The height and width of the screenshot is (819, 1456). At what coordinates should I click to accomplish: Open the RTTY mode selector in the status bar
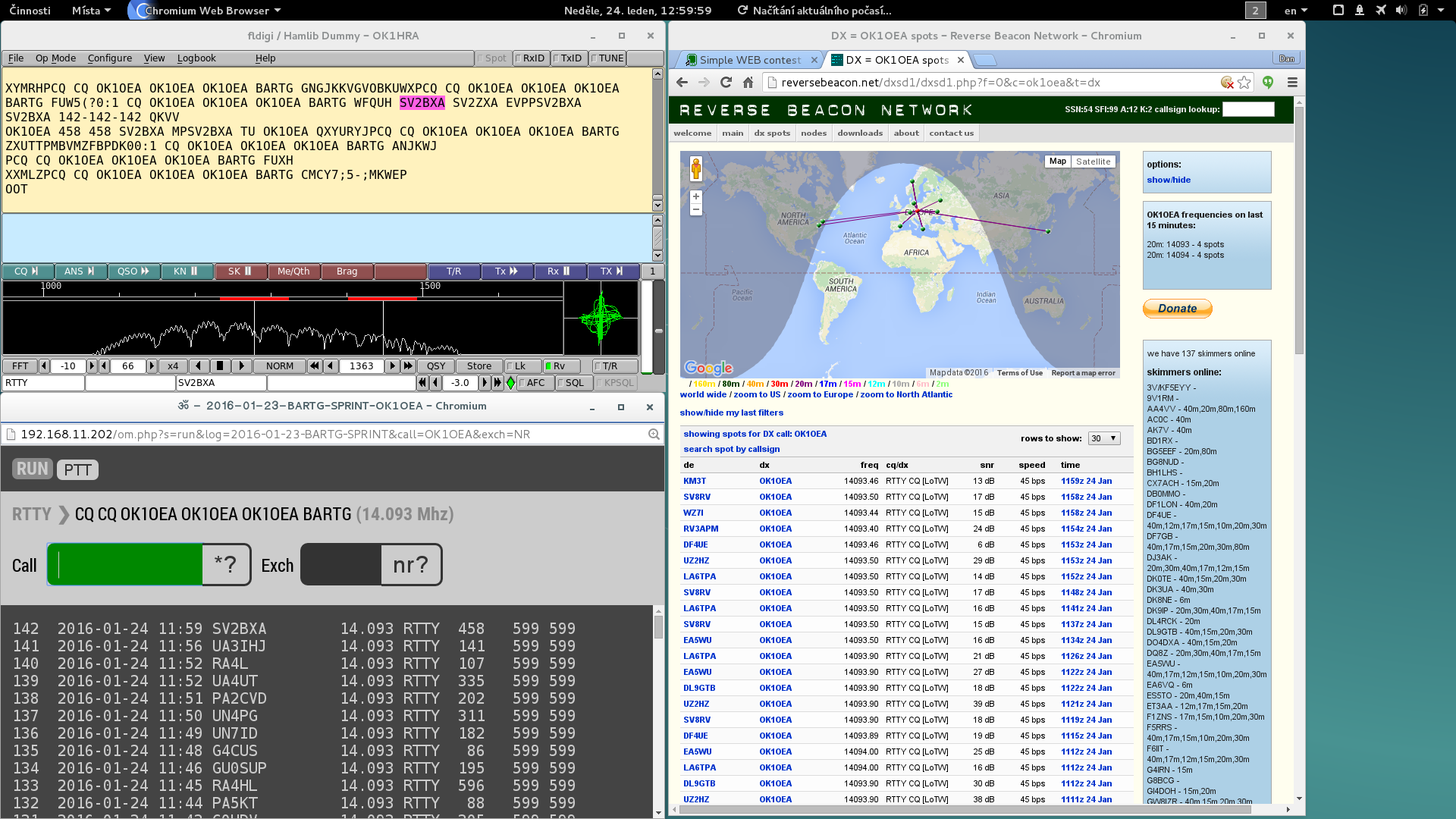tap(43, 383)
